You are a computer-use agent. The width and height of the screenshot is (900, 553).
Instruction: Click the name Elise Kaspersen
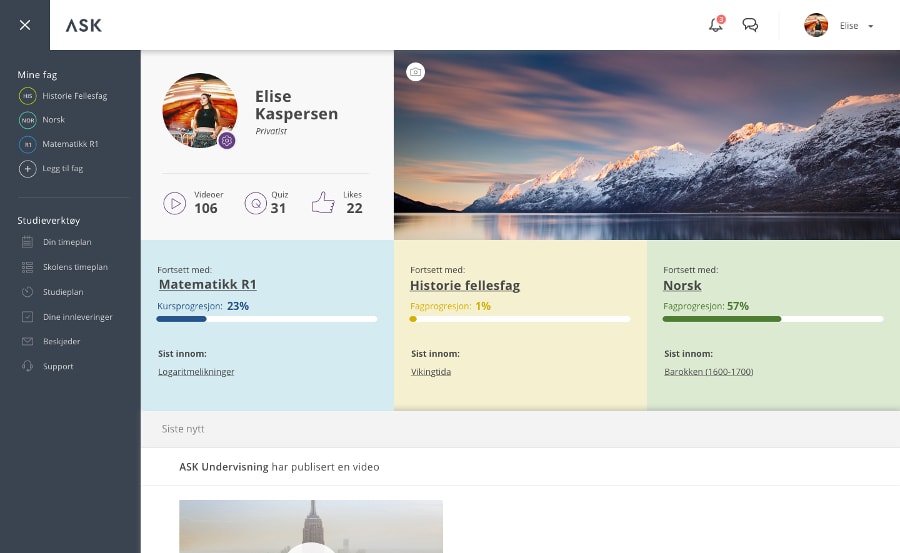(296, 105)
